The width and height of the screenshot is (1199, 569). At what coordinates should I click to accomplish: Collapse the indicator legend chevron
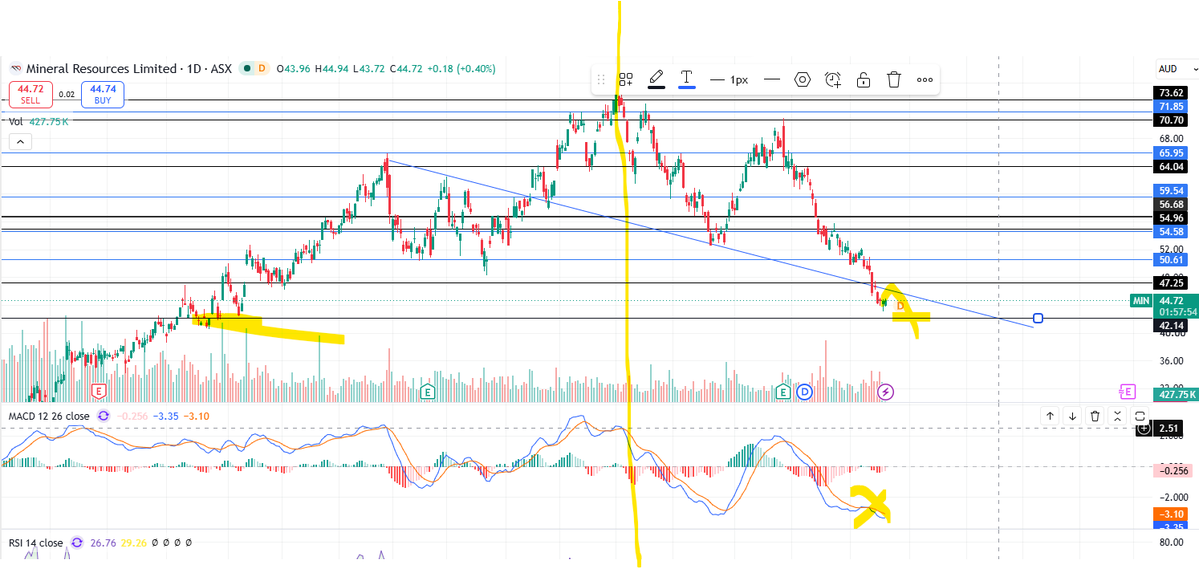(20, 141)
